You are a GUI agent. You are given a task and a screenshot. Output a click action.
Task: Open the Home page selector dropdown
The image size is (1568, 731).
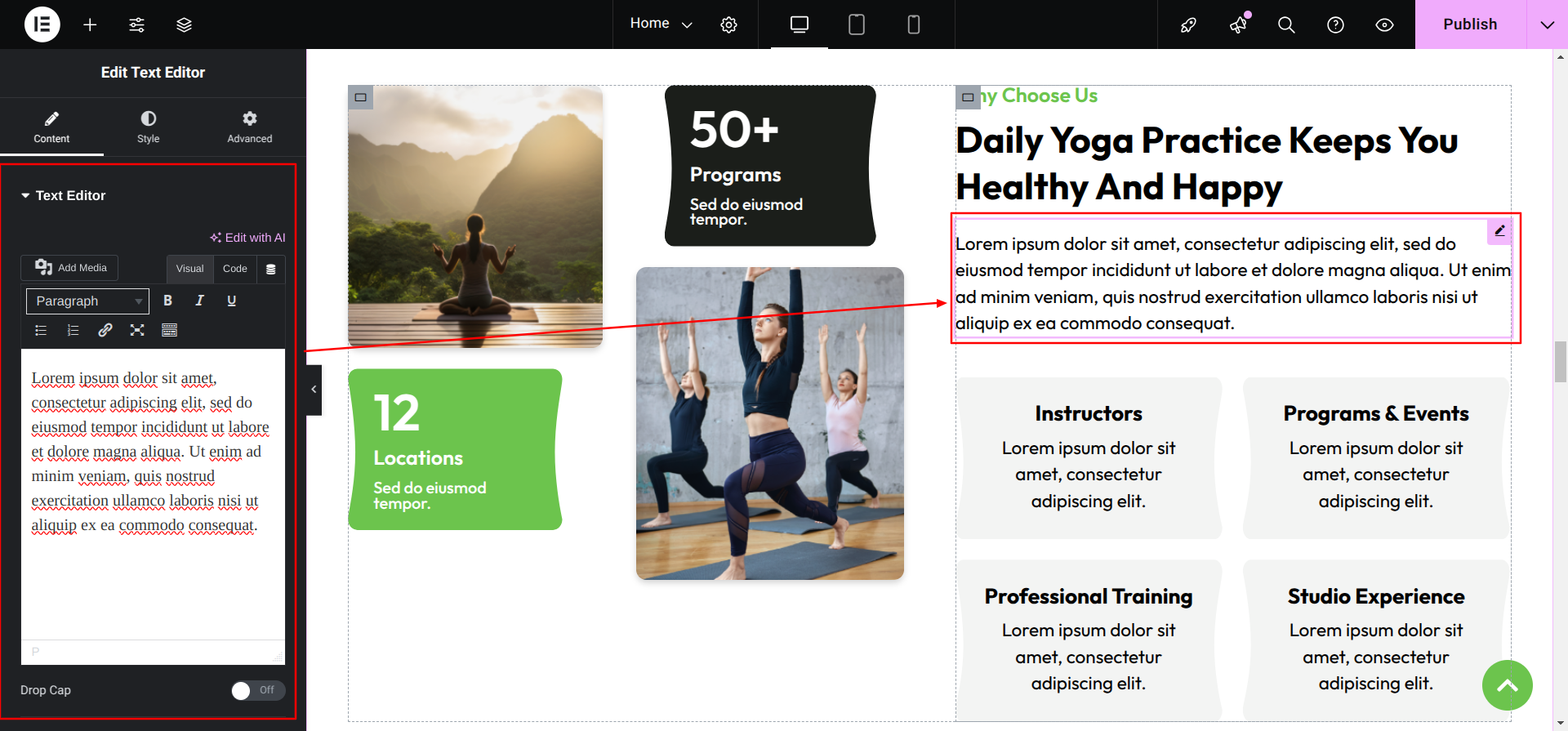(661, 24)
